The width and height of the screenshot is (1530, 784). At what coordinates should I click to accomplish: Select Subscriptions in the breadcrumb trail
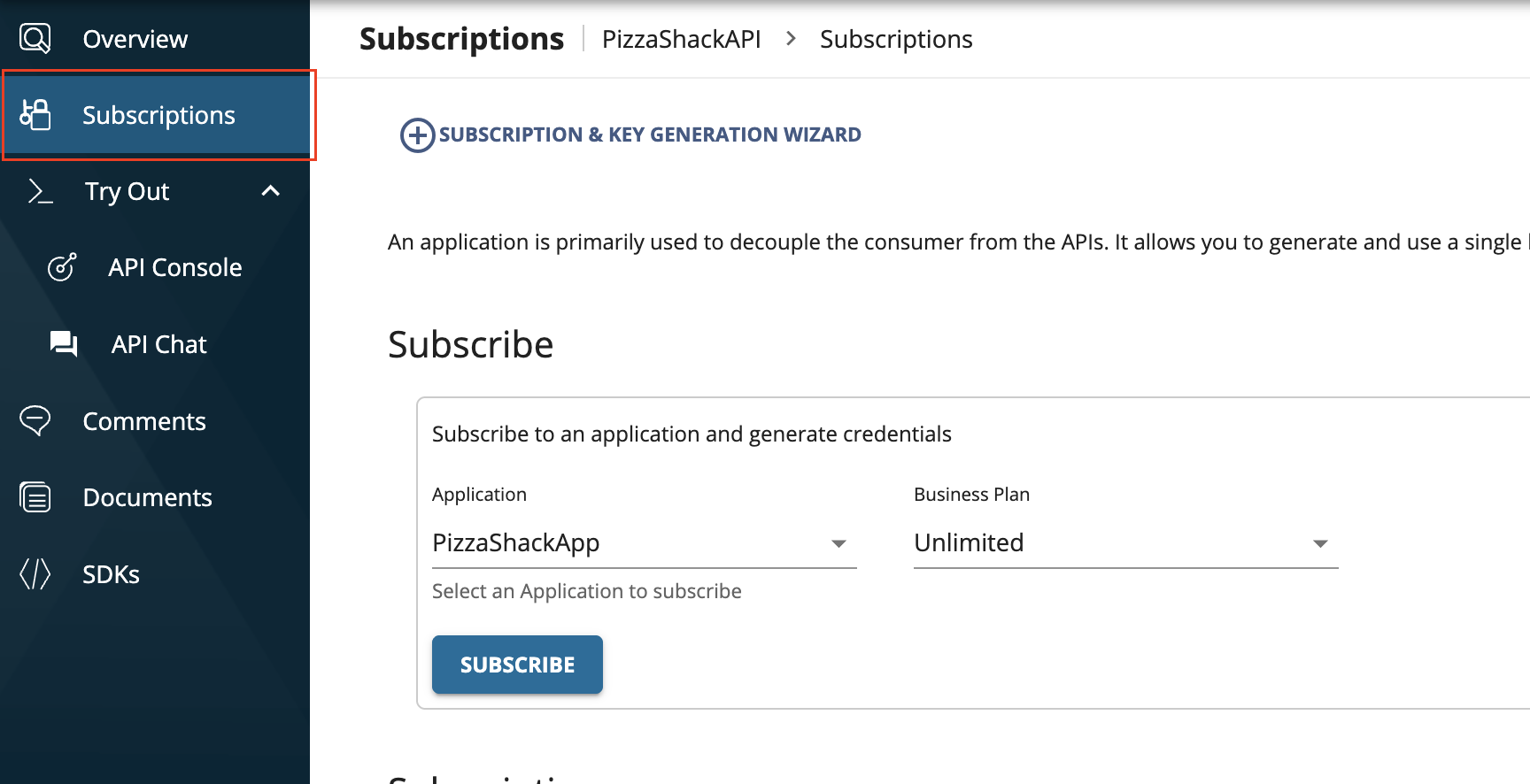click(x=896, y=38)
